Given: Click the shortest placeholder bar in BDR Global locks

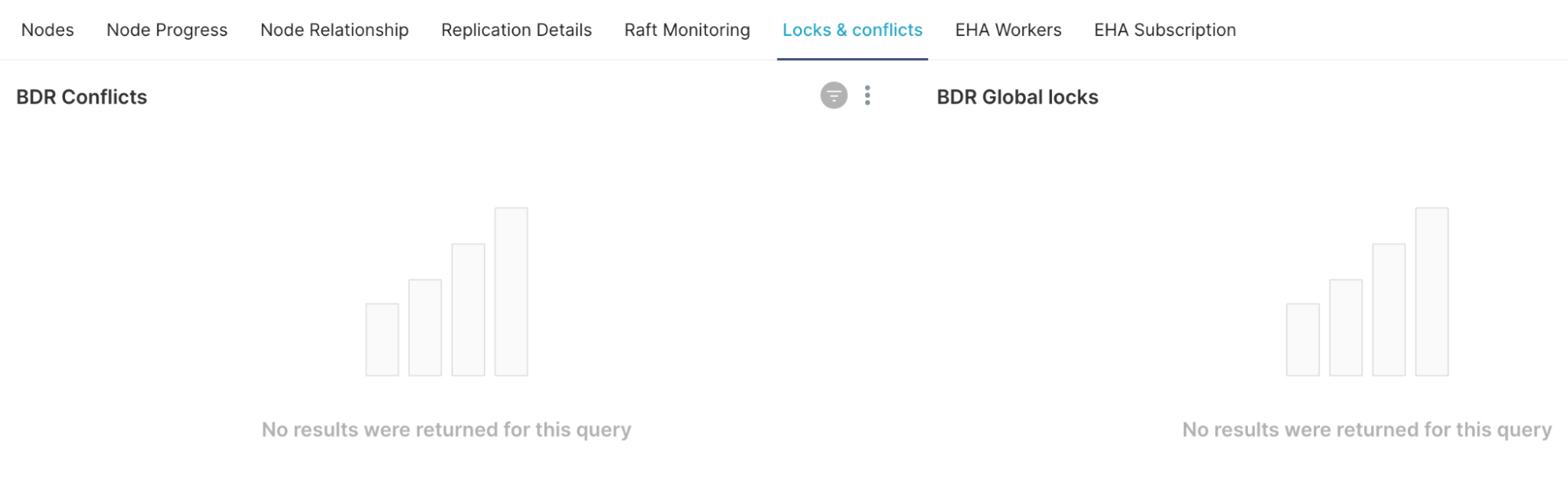Looking at the screenshot, I should (x=1303, y=339).
